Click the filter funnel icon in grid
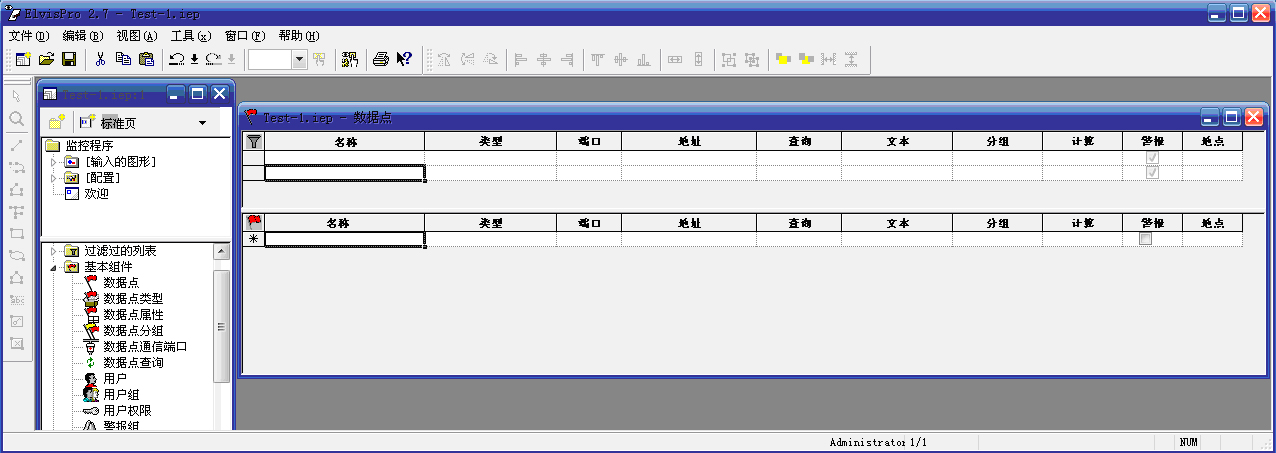The height and width of the screenshot is (453, 1276). click(254, 142)
